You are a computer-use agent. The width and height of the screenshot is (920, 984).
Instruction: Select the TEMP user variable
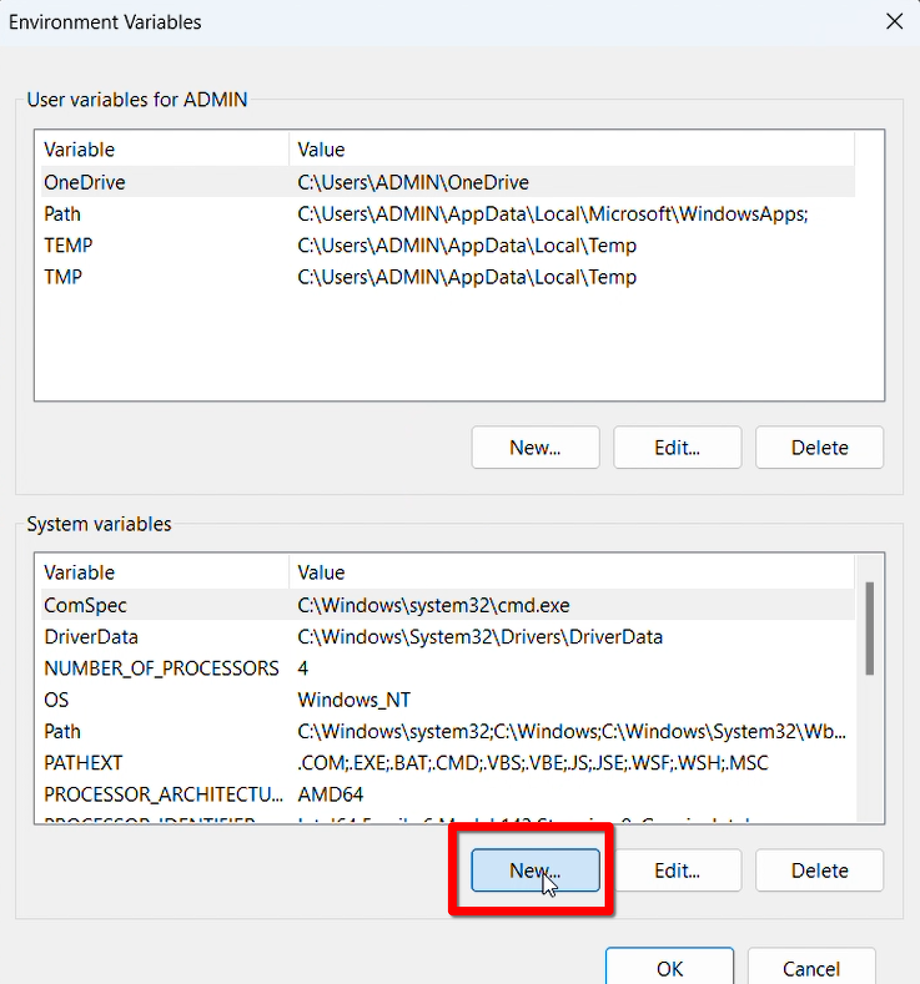[x=68, y=245]
